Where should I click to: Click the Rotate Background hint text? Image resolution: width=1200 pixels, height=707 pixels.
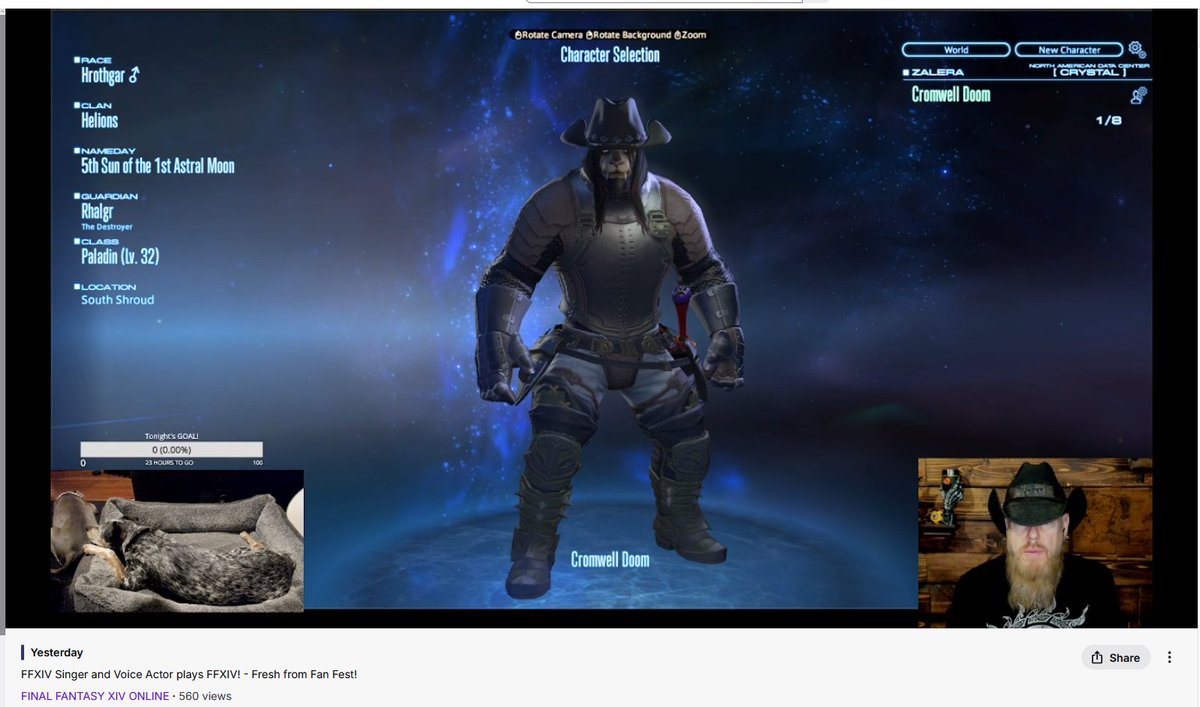[x=633, y=35]
